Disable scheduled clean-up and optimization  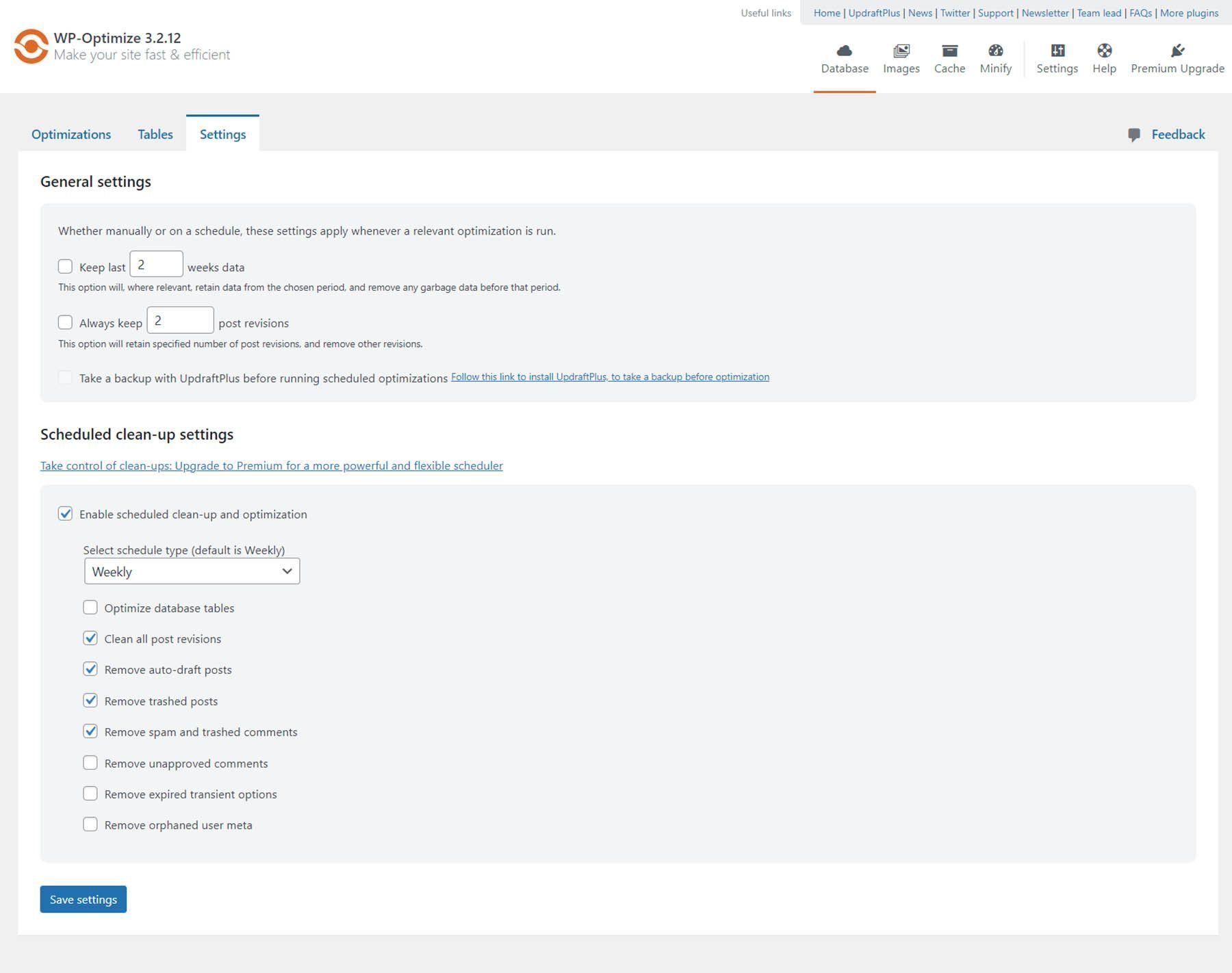(66, 514)
